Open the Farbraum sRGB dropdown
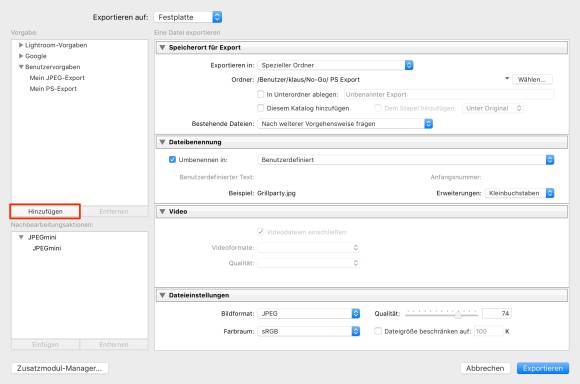The image size is (580, 384). [x=308, y=331]
